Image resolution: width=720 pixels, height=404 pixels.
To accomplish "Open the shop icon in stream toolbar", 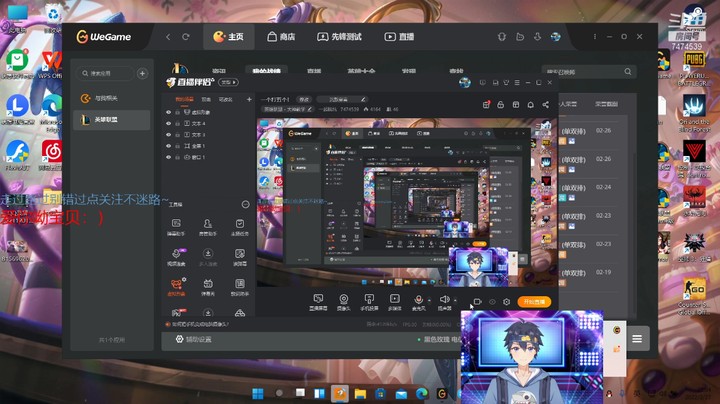I will (x=516, y=105).
